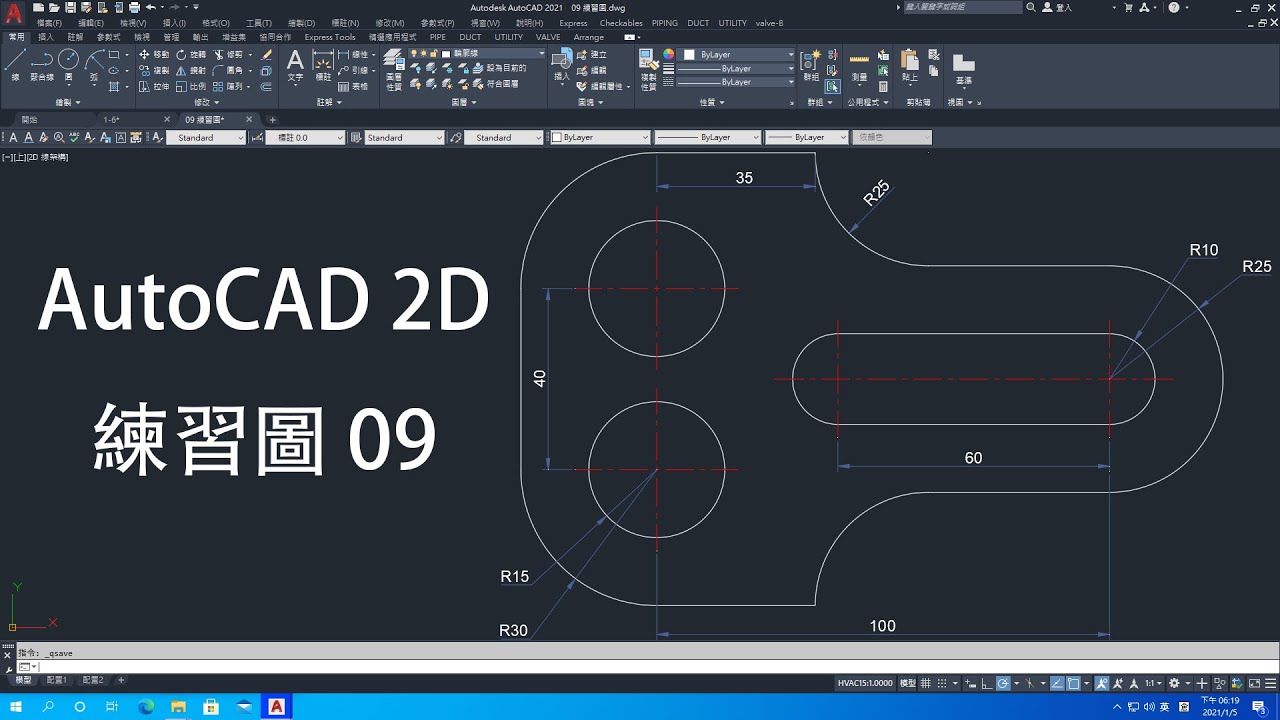
Task: Open the 檔案(F) menu
Action: [49, 22]
